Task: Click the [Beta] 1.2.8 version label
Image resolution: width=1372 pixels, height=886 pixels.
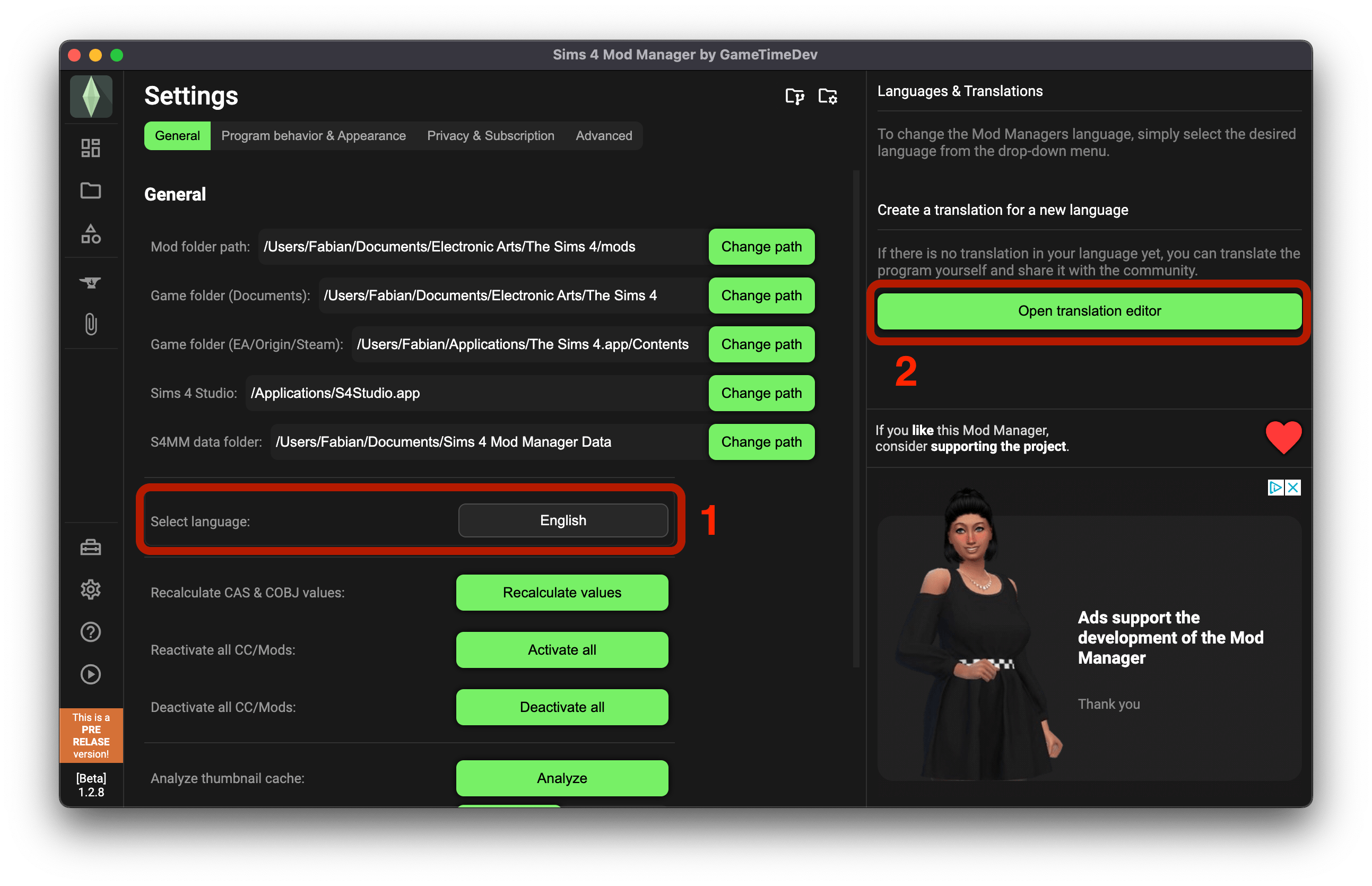Action: click(x=91, y=785)
